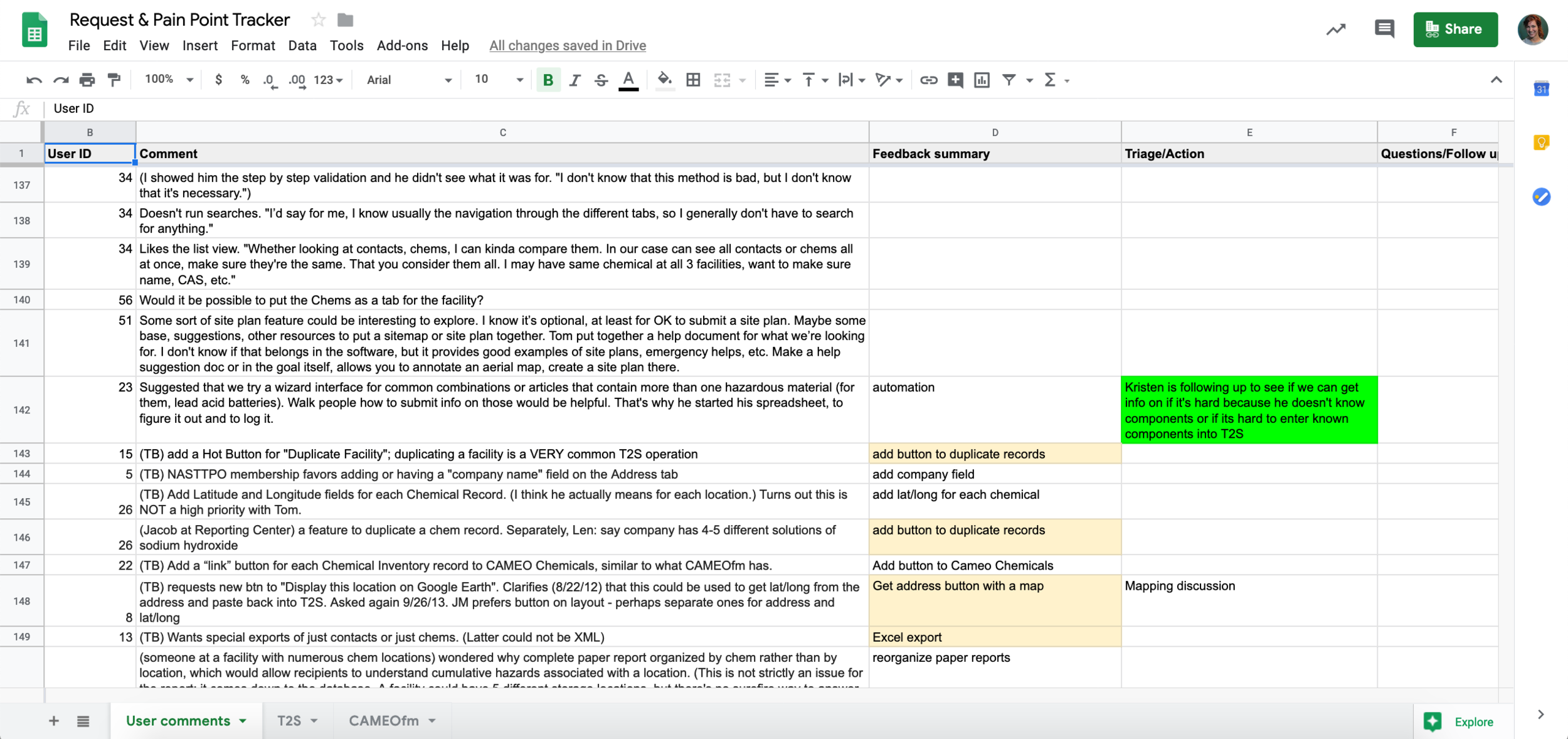Image resolution: width=1568 pixels, height=739 pixels.
Task: Open the text color picker
Action: pos(628,81)
